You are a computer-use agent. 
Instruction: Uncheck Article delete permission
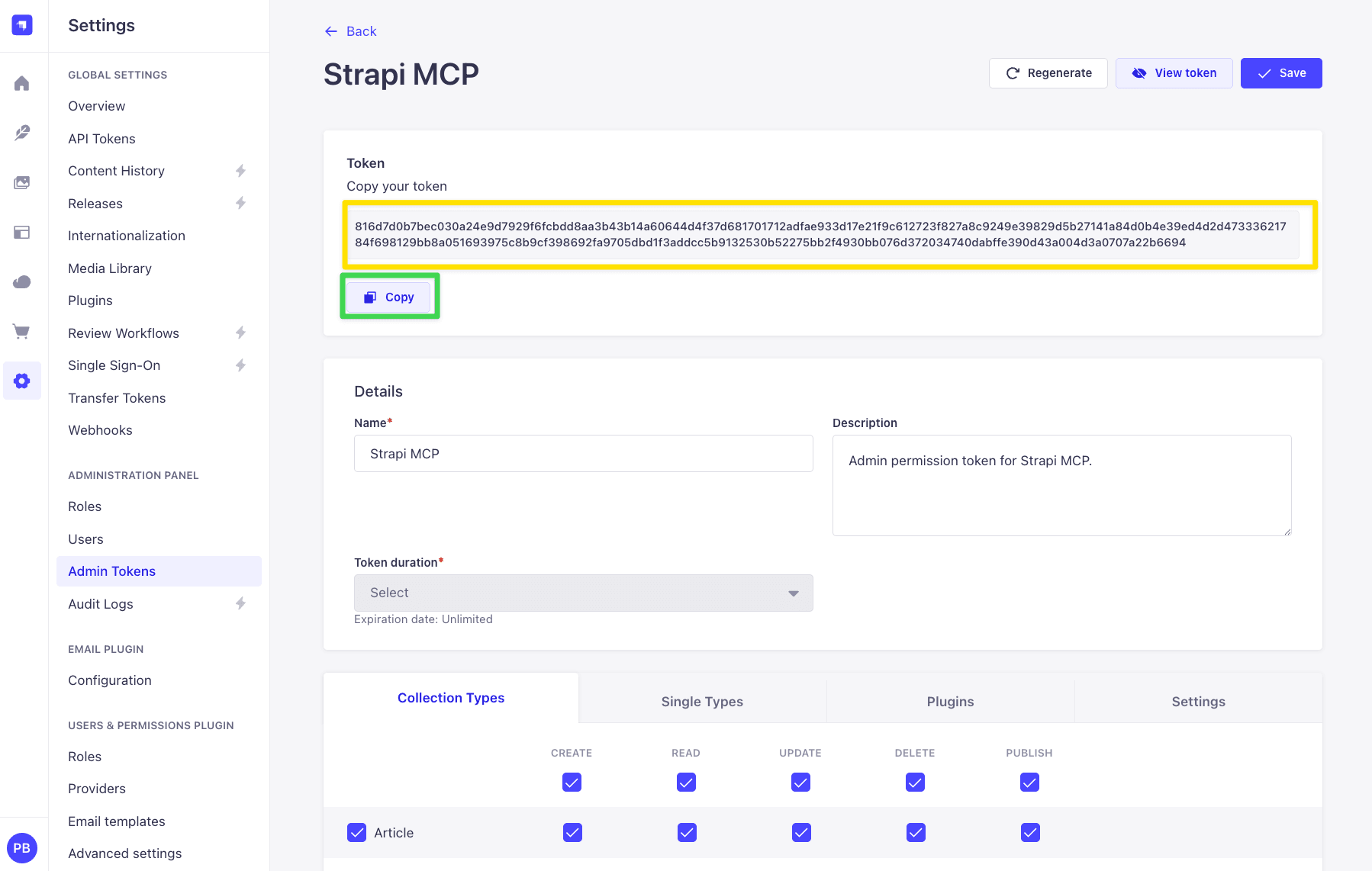(916, 833)
